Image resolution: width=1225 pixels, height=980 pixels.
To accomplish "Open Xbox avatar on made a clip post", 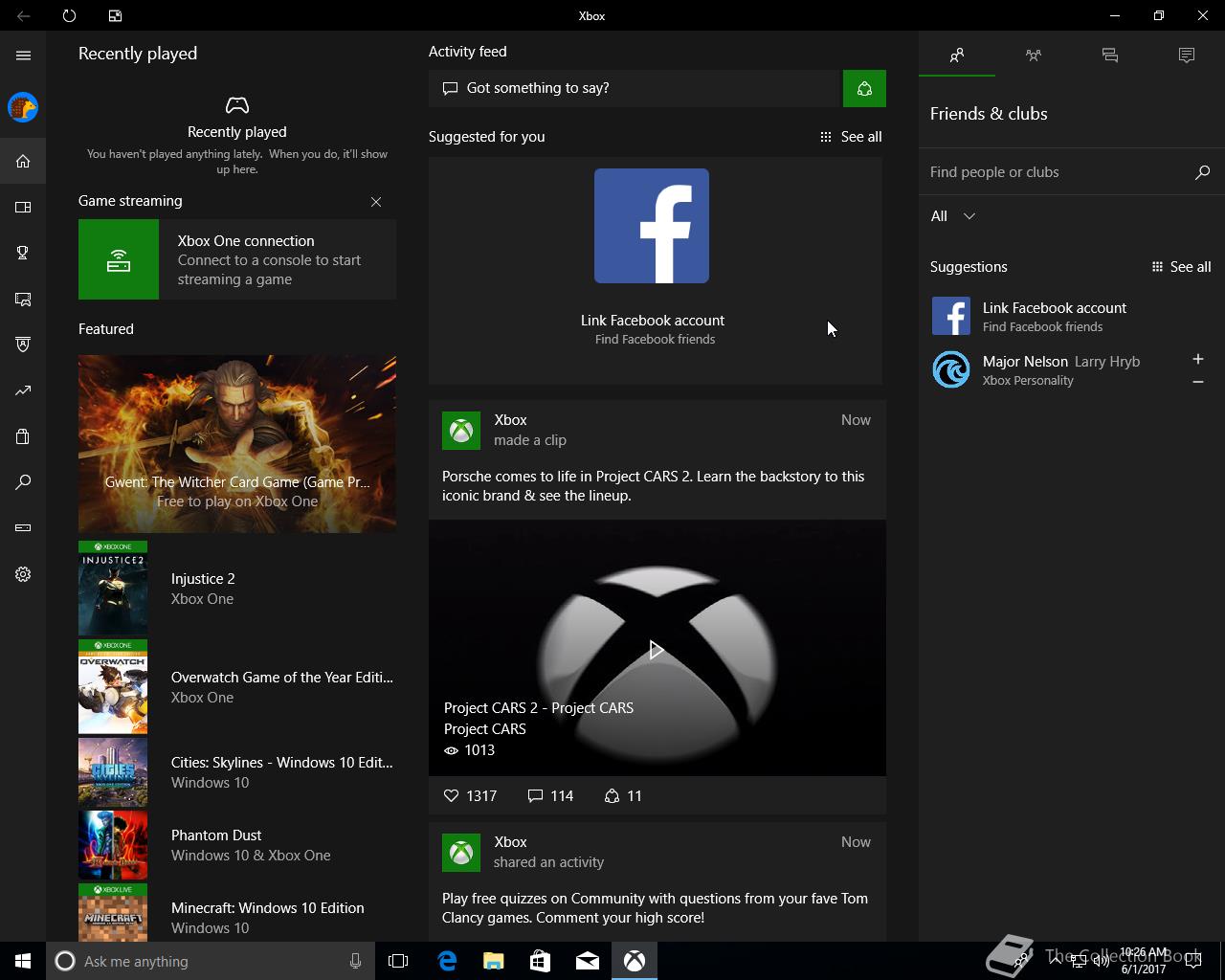I will click(x=461, y=431).
